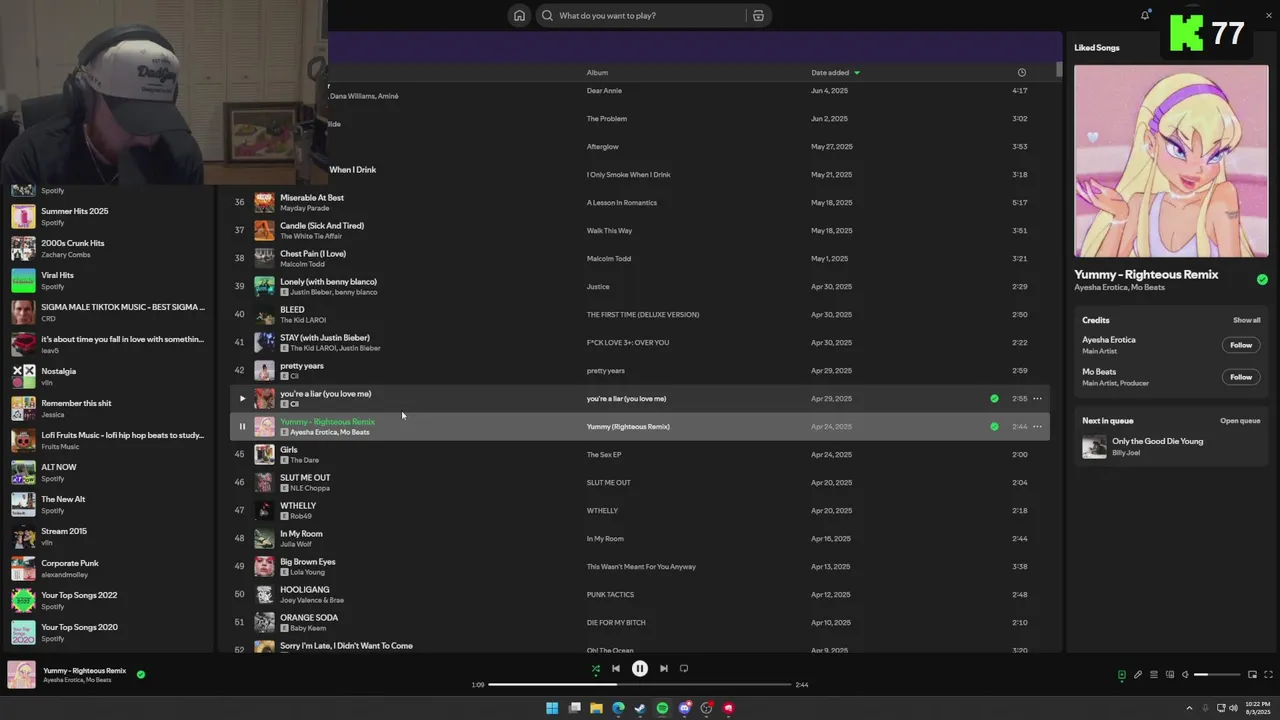Open Your Top Songs 2022 playlist

(108, 600)
